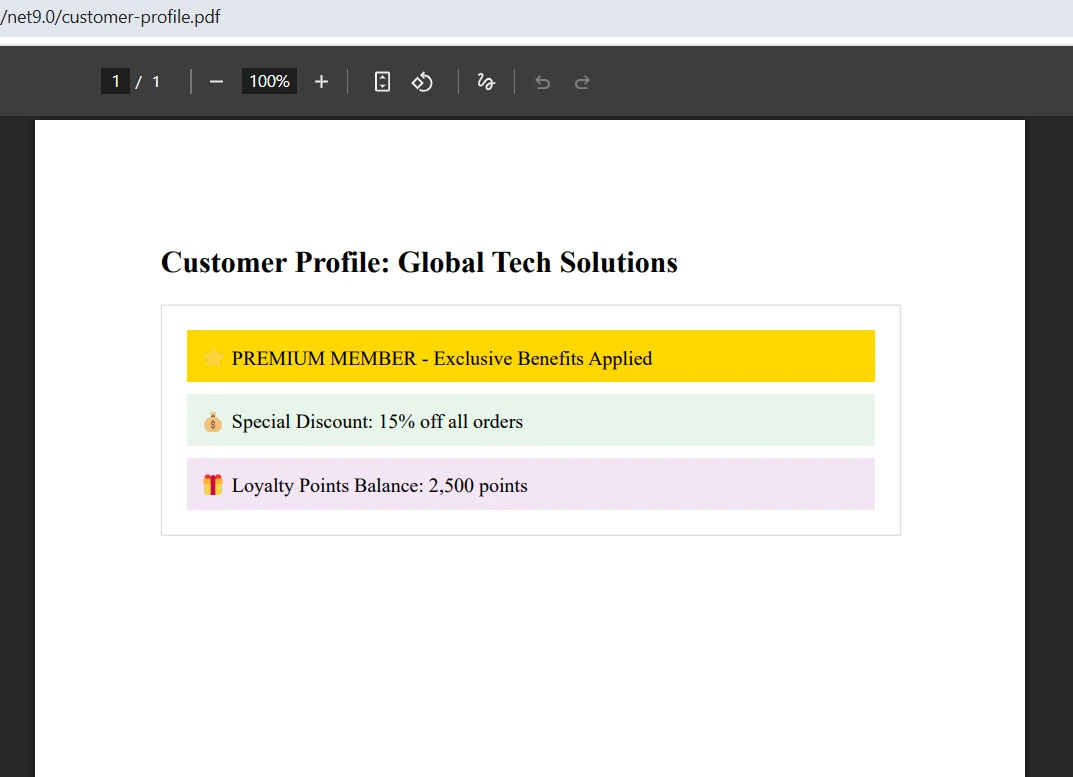Image resolution: width=1073 pixels, height=777 pixels.
Task: Click the money bag emoji beside Special Discount
Action: click(212, 421)
